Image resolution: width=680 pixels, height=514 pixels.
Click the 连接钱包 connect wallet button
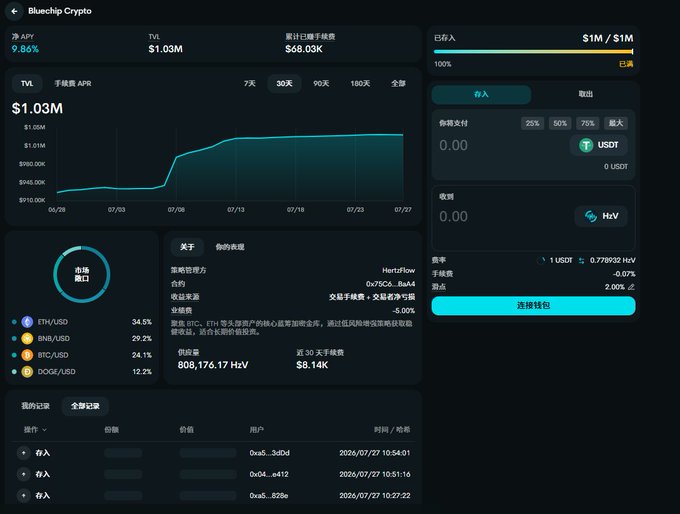533,305
